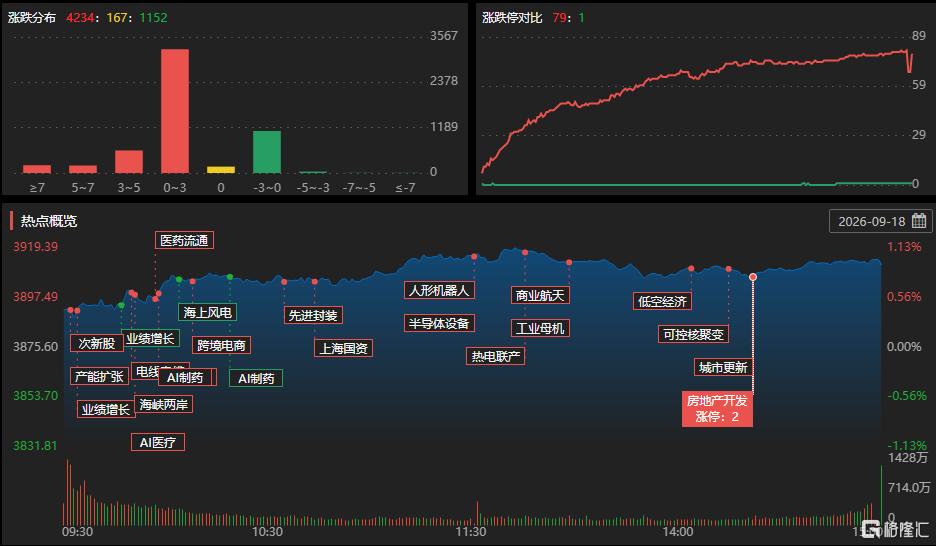Click the 格隆汇 logo watermark
This screenshot has width=936, height=546.
click(895, 529)
